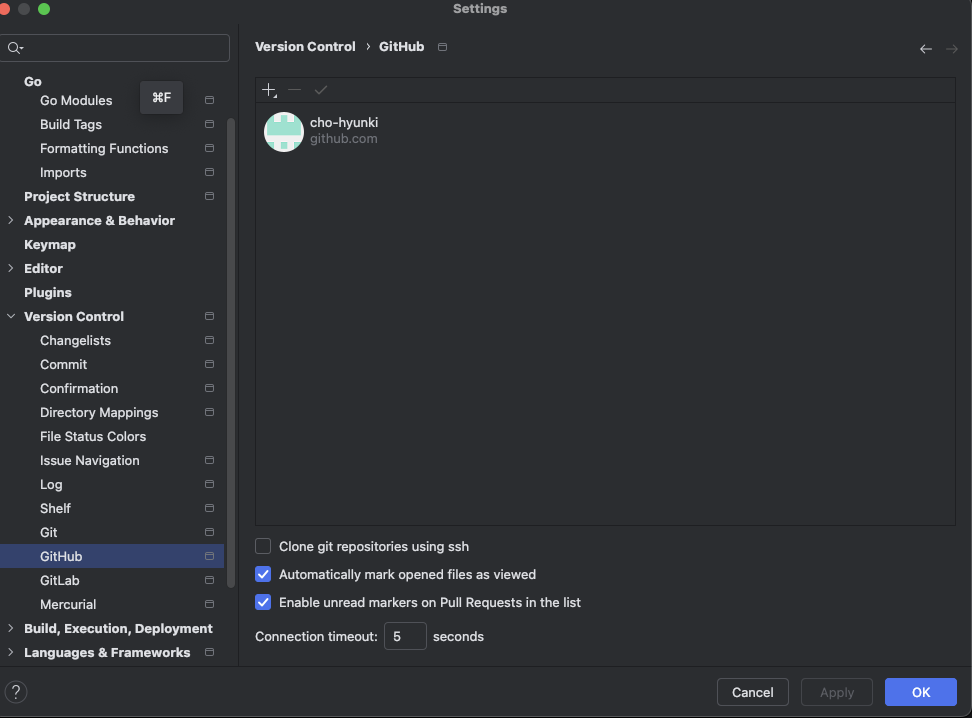Click the settings tree scrollbar
Image resolution: width=972 pixels, height=718 pixels.
click(x=231, y=352)
